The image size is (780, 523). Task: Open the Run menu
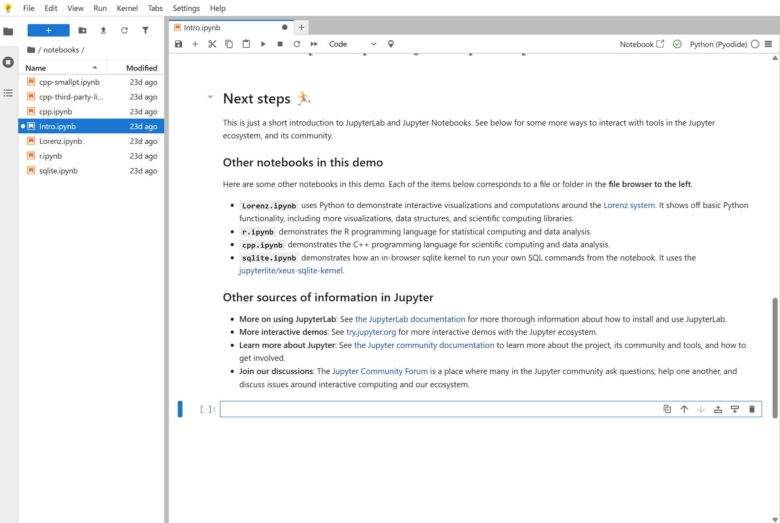[x=100, y=8]
